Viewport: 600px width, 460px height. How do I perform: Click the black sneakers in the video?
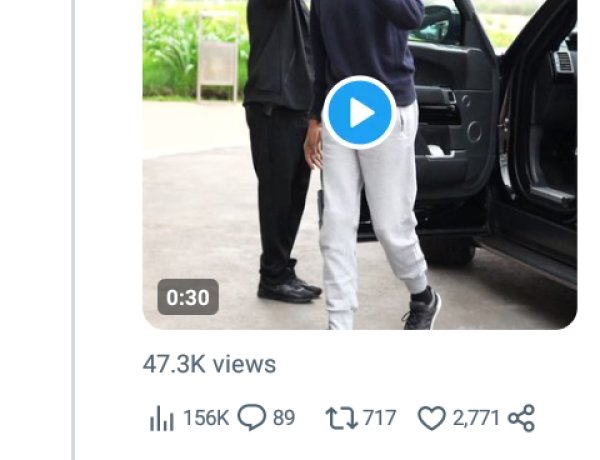coord(421,310)
